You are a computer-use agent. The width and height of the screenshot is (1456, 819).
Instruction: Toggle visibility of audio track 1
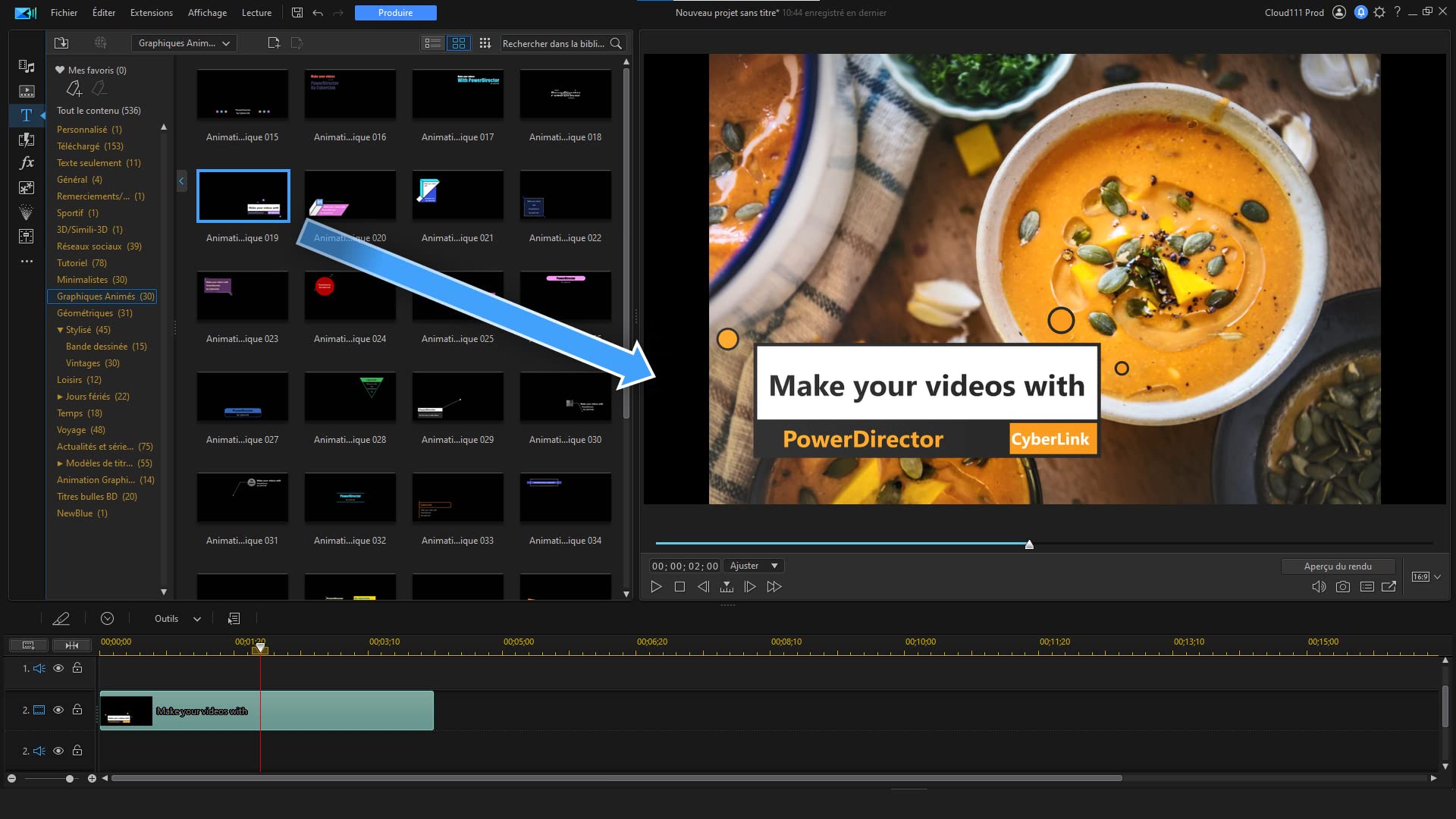pos(58,668)
